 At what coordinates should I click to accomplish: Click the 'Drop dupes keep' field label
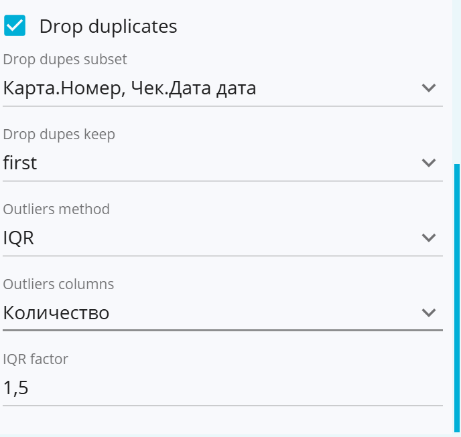[x=59, y=134]
